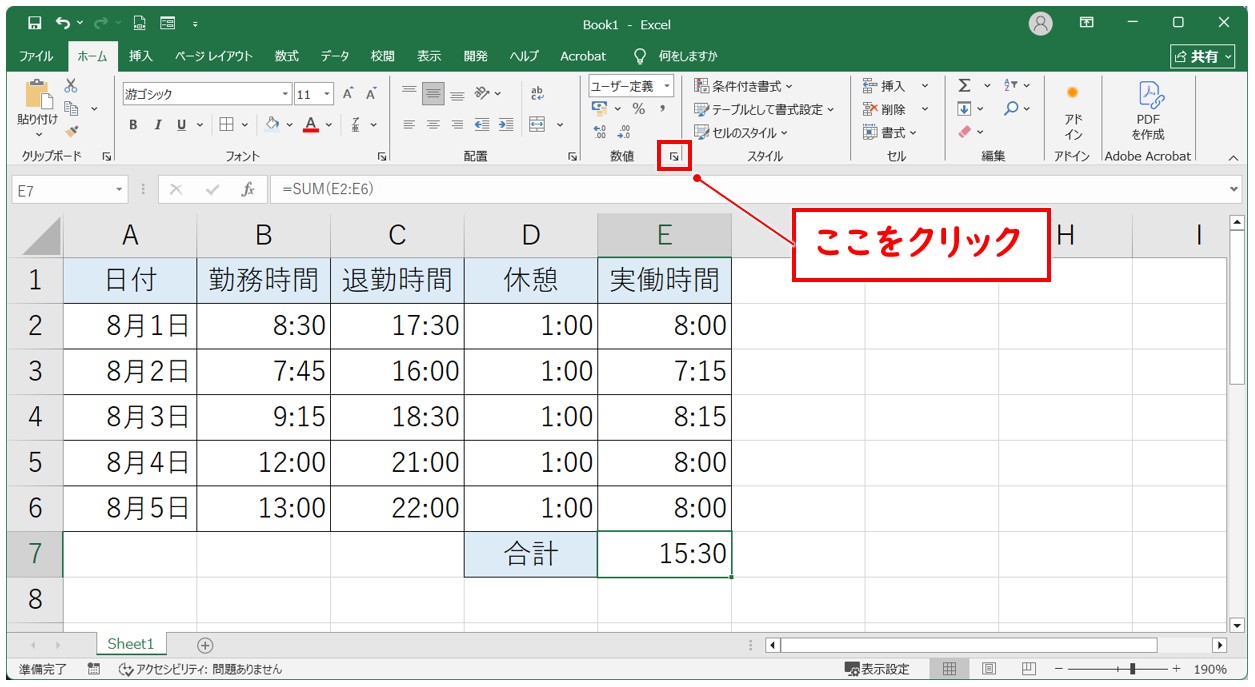Apply the comma style number format
Viewport: 1255px width, 687px height.
tap(662, 109)
